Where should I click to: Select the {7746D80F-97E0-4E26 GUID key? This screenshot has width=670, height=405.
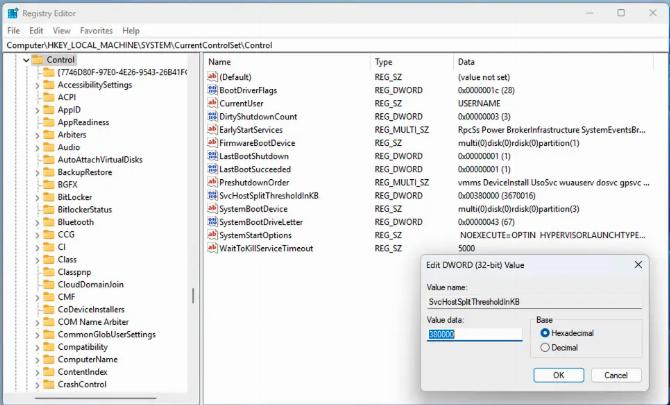122,72
